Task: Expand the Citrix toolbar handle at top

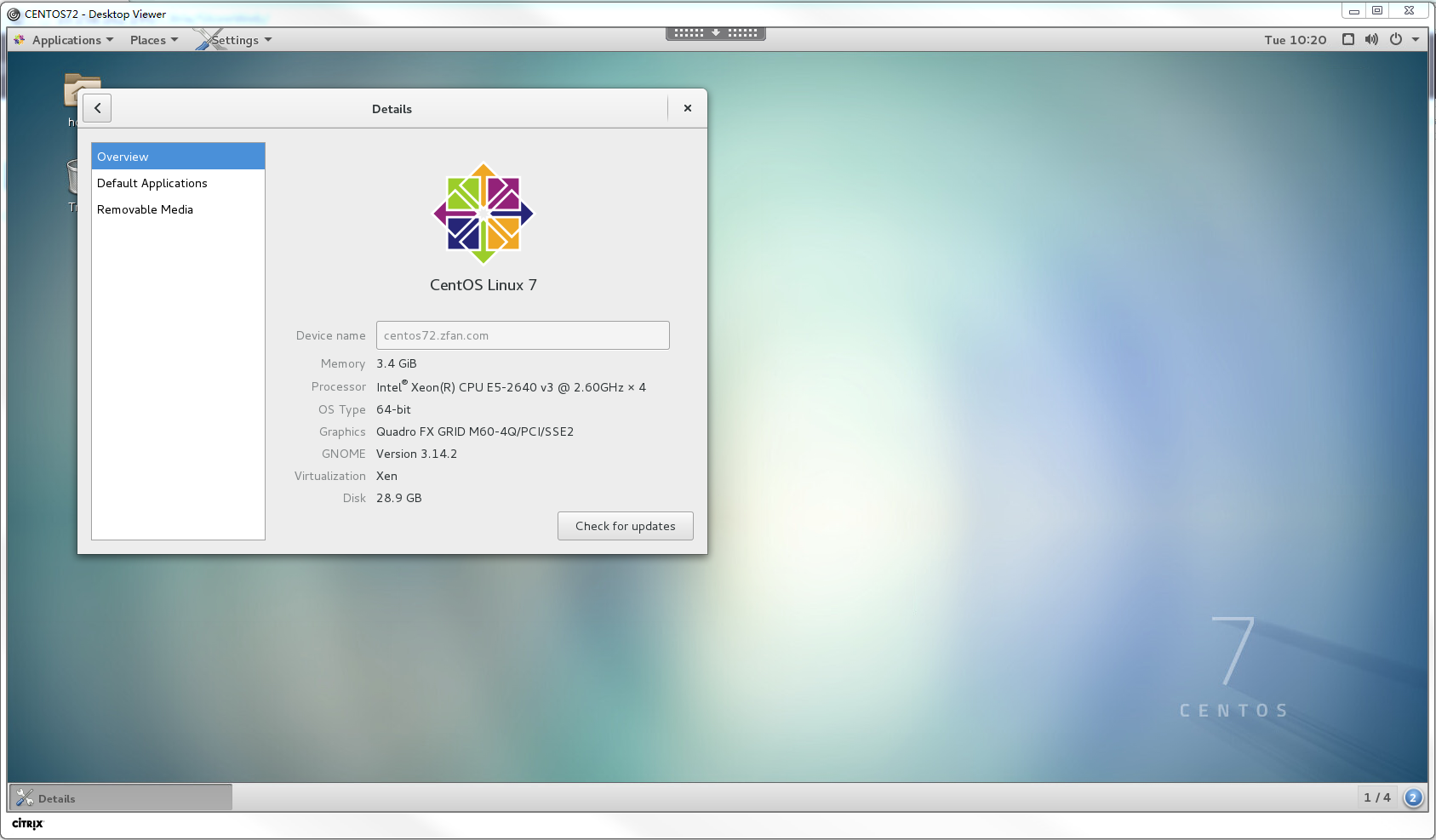Action: coord(716,33)
